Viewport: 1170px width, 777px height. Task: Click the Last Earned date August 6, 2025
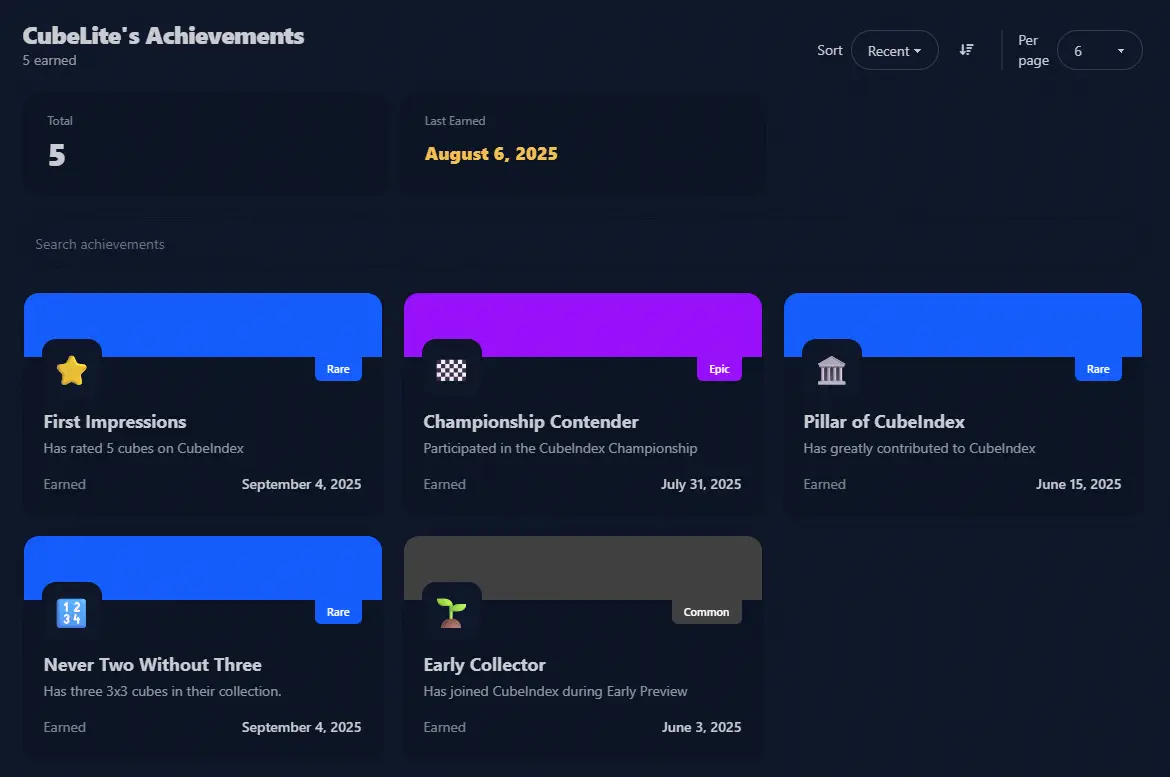point(491,154)
